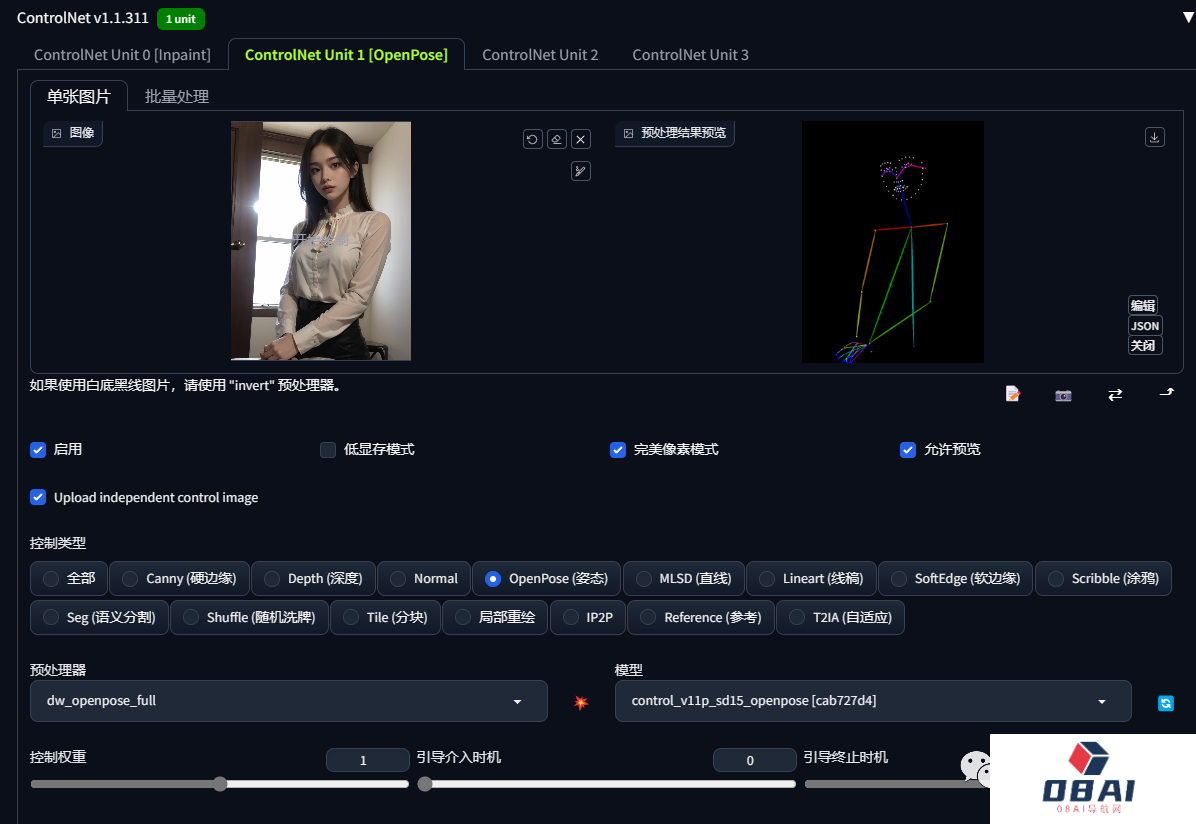Disable the 启用 checkbox
Viewport: 1196px width, 824px height.
tap(38, 450)
